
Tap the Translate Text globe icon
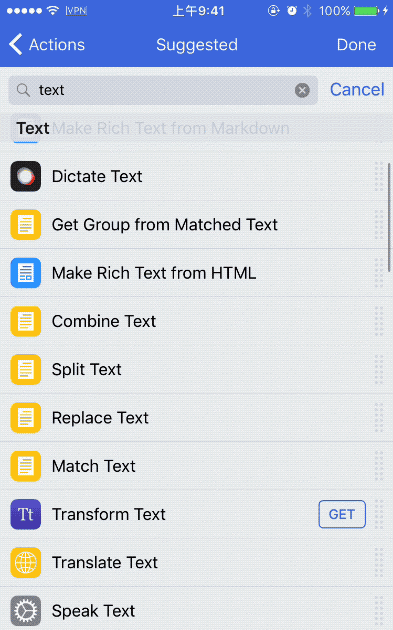[26, 562]
